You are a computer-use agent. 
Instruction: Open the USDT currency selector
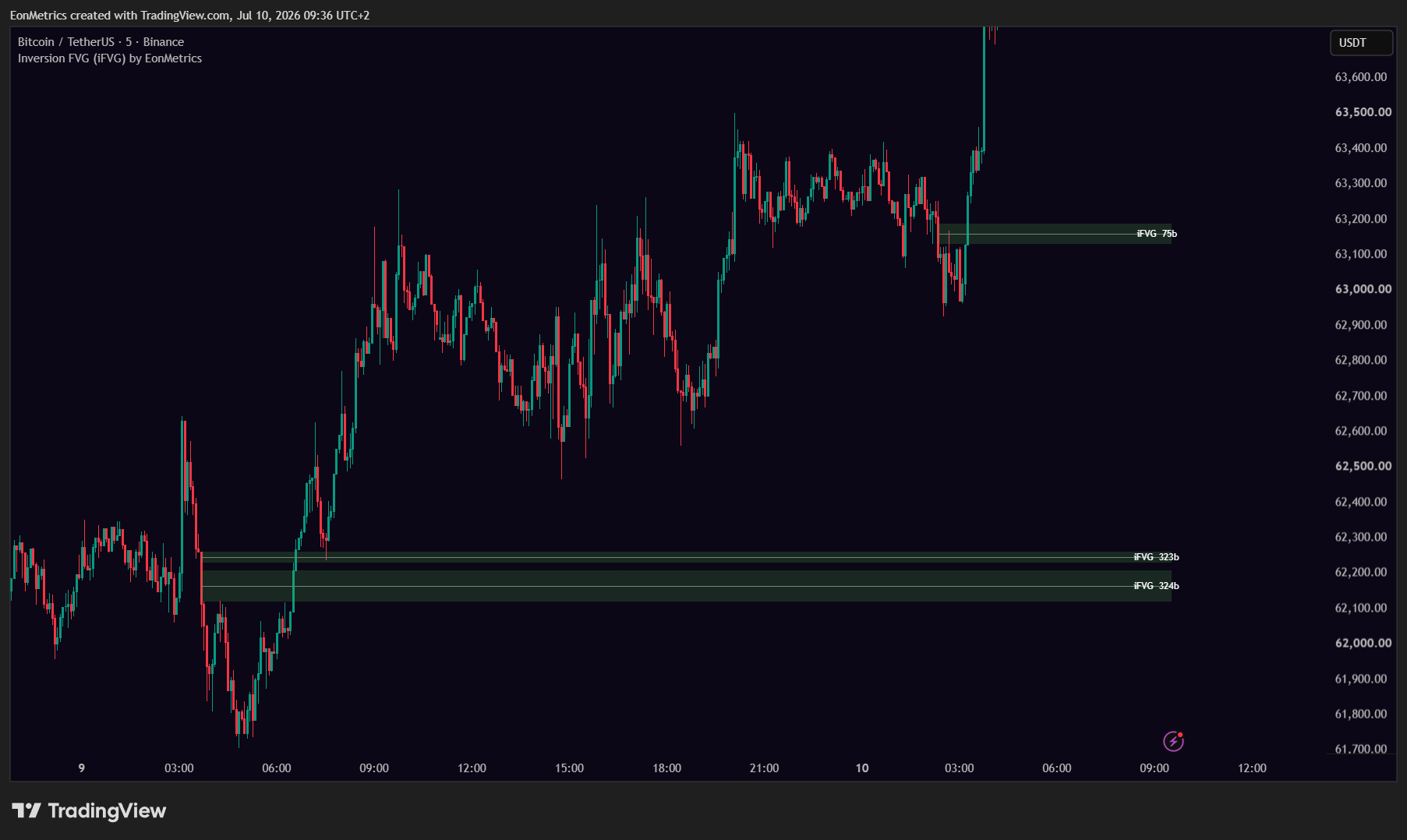tap(1361, 43)
